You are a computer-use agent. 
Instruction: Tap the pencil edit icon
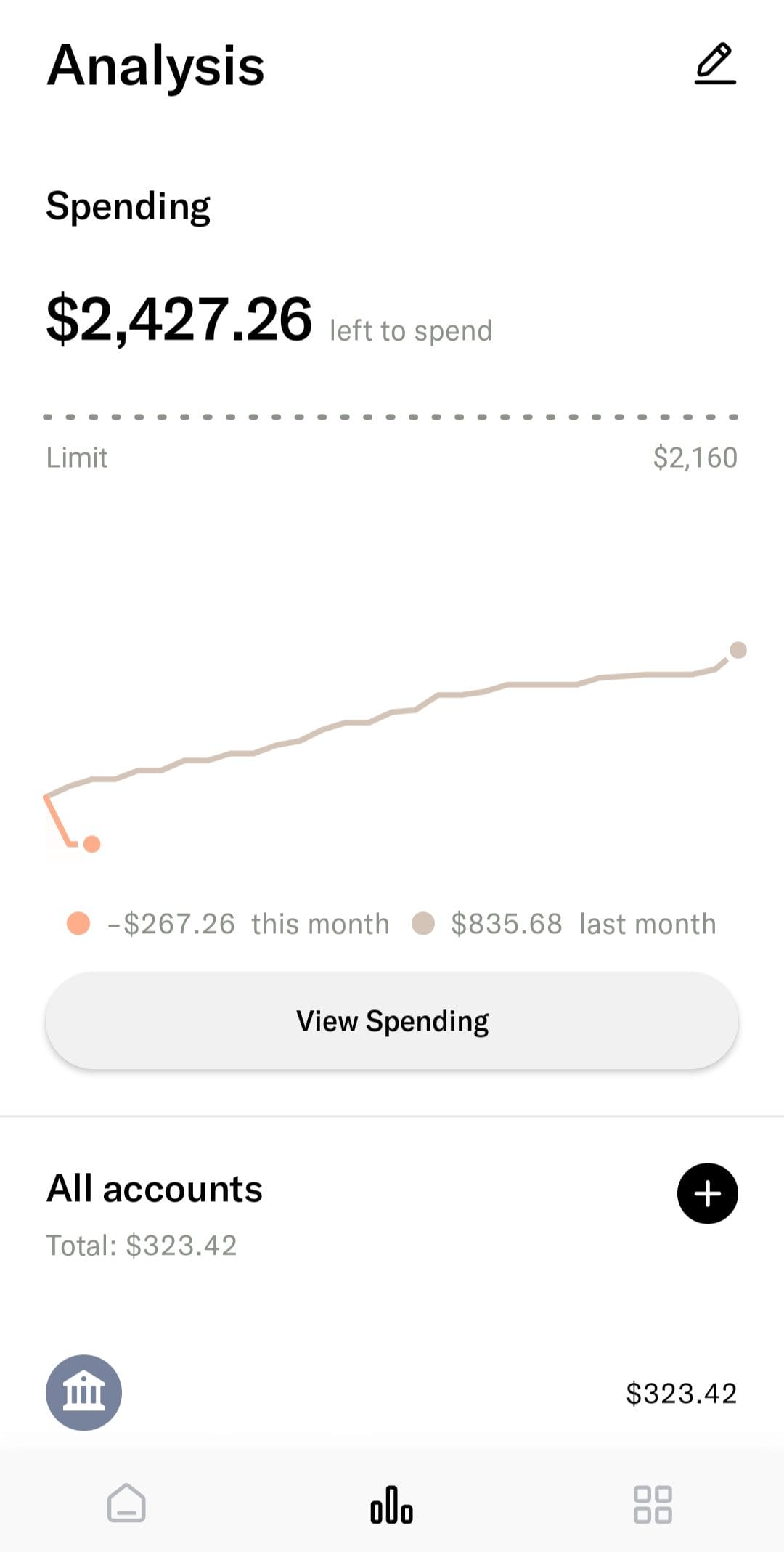[715, 64]
